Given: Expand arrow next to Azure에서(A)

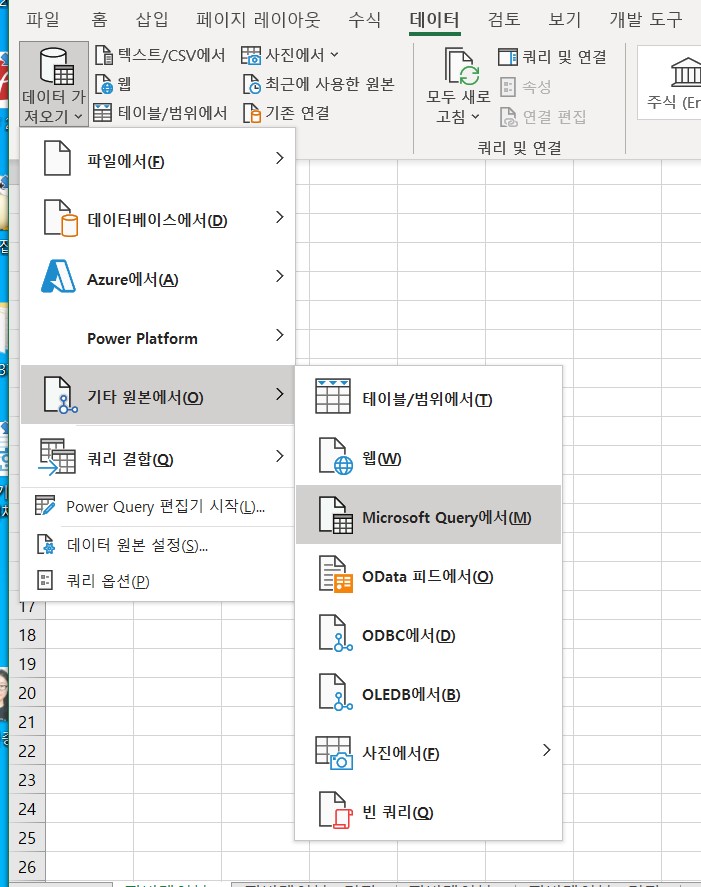Looking at the screenshot, I should (279, 275).
